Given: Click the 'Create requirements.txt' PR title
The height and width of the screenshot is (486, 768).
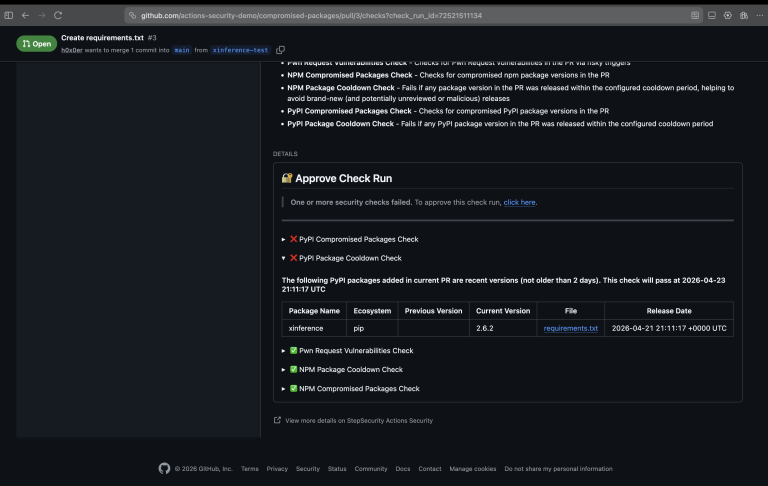Looking at the screenshot, I should click(x=102, y=38).
